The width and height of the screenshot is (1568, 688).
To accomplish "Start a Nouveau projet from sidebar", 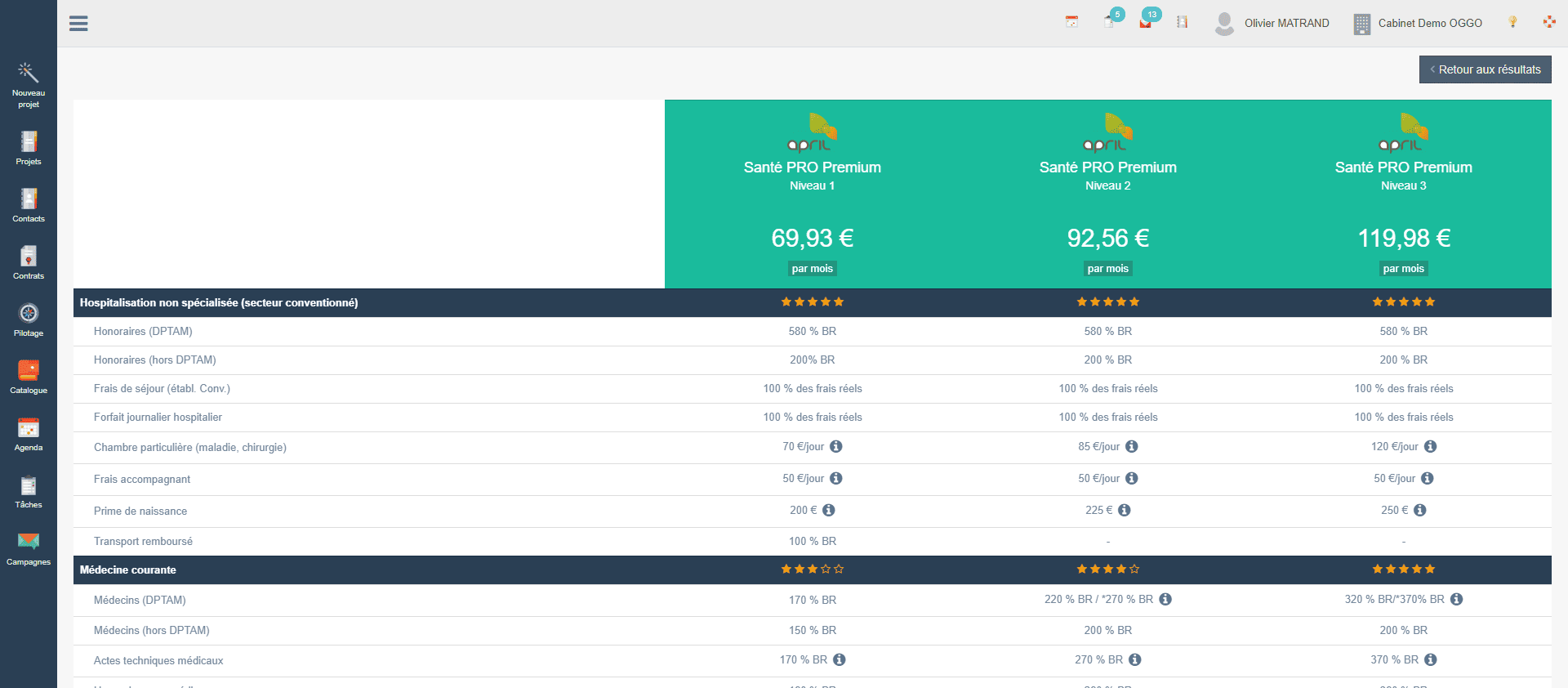I will click(x=29, y=85).
